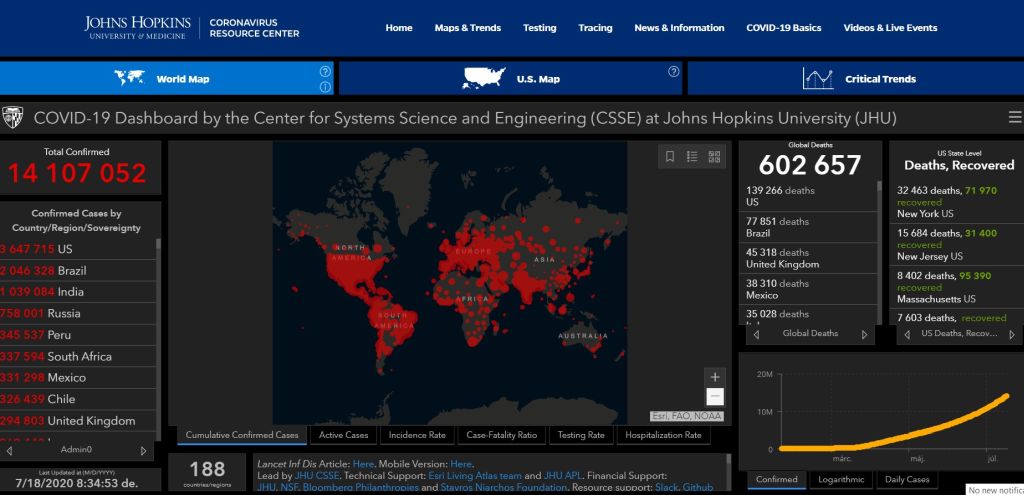Click the JHU shield logo in the dashboard header
The width and height of the screenshot is (1024, 495).
[12, 118]
